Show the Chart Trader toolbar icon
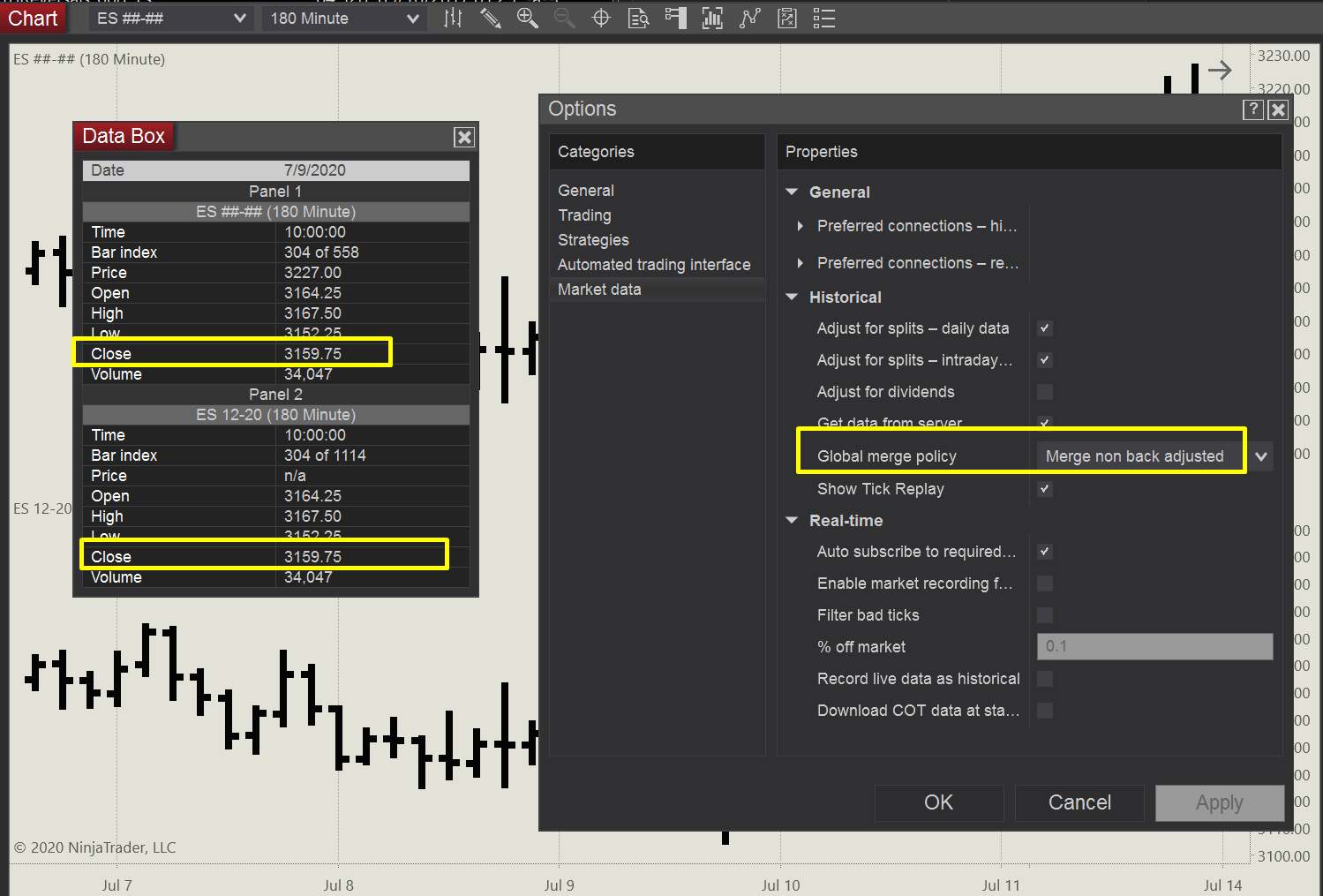The width and height of the screenshot is (1323, 896). pos(675,18)
